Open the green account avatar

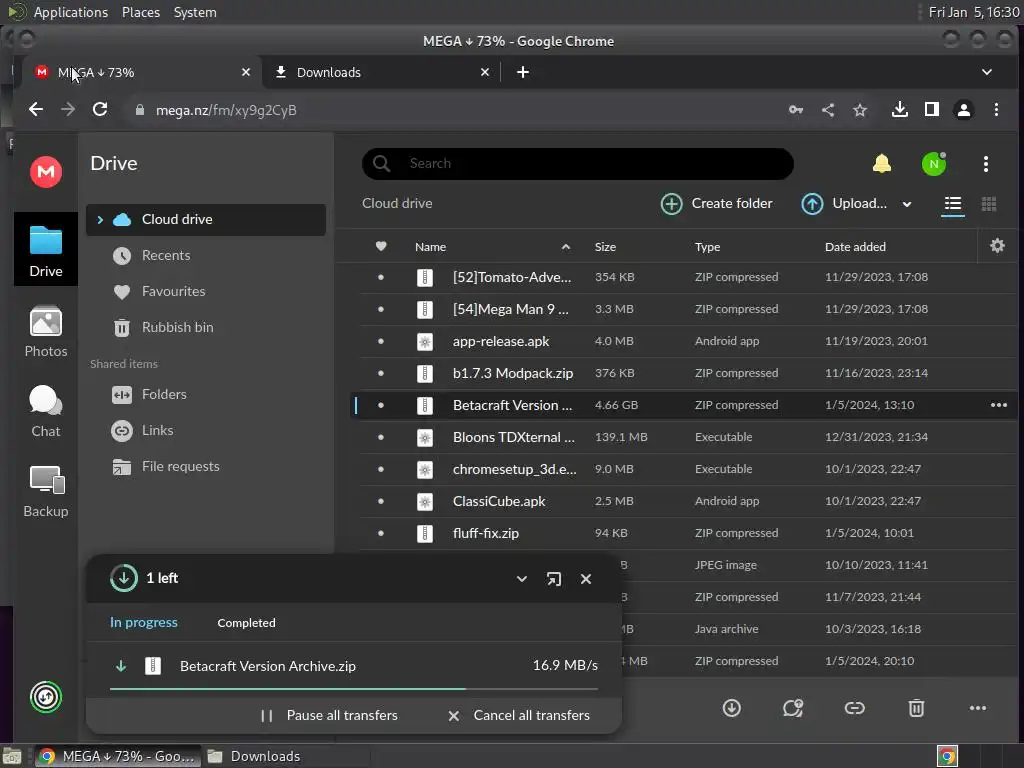(x=934, y=163)
